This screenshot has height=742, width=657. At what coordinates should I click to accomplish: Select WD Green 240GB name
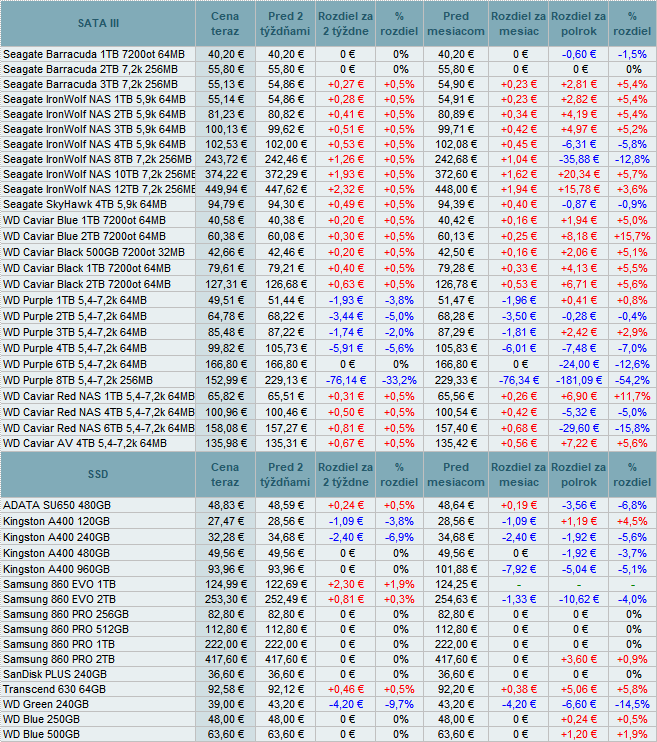(46, 705)
